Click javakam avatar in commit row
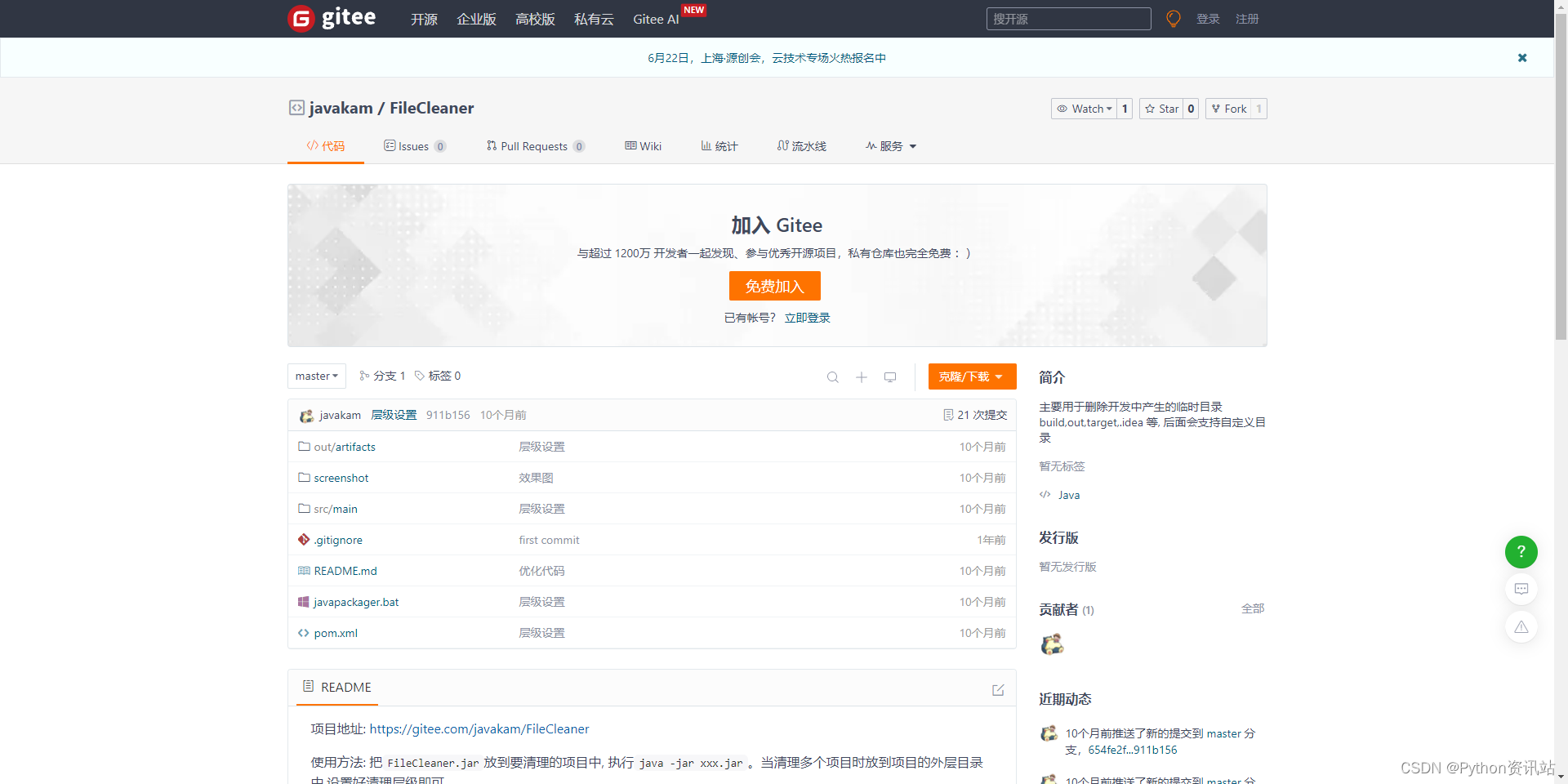1568x784 pixels. coord(306,416)
